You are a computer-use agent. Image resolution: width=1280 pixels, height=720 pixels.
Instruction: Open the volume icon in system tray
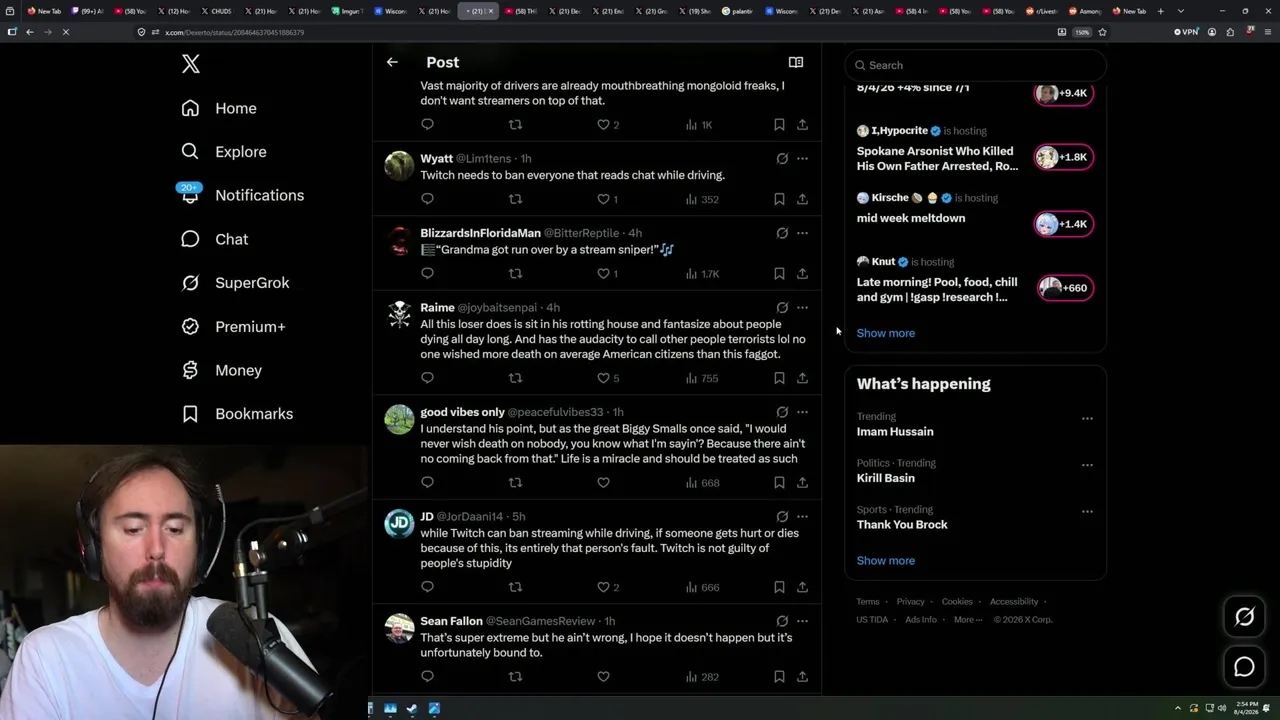(1222, 708)
